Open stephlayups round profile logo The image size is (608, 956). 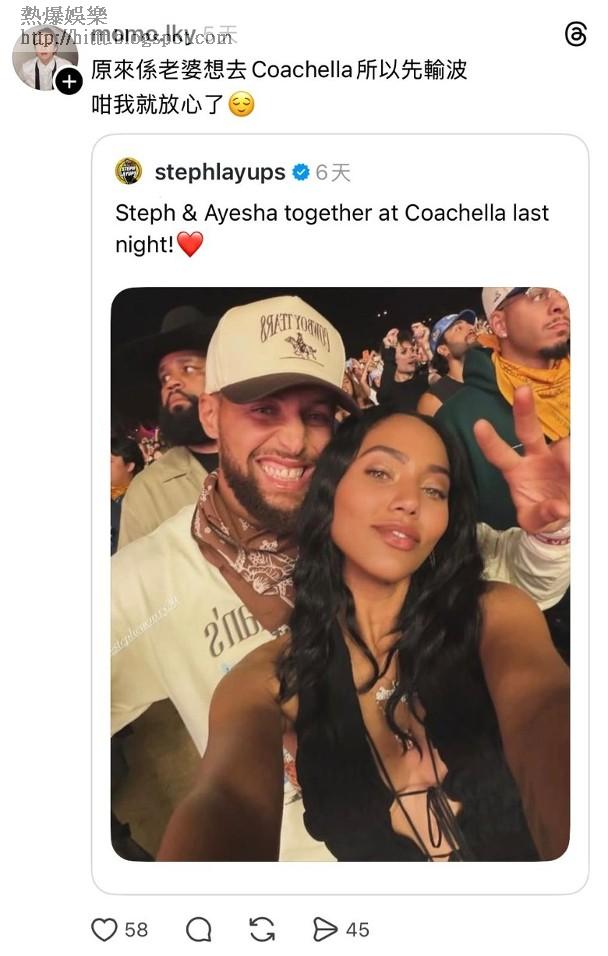coord(129,171)
